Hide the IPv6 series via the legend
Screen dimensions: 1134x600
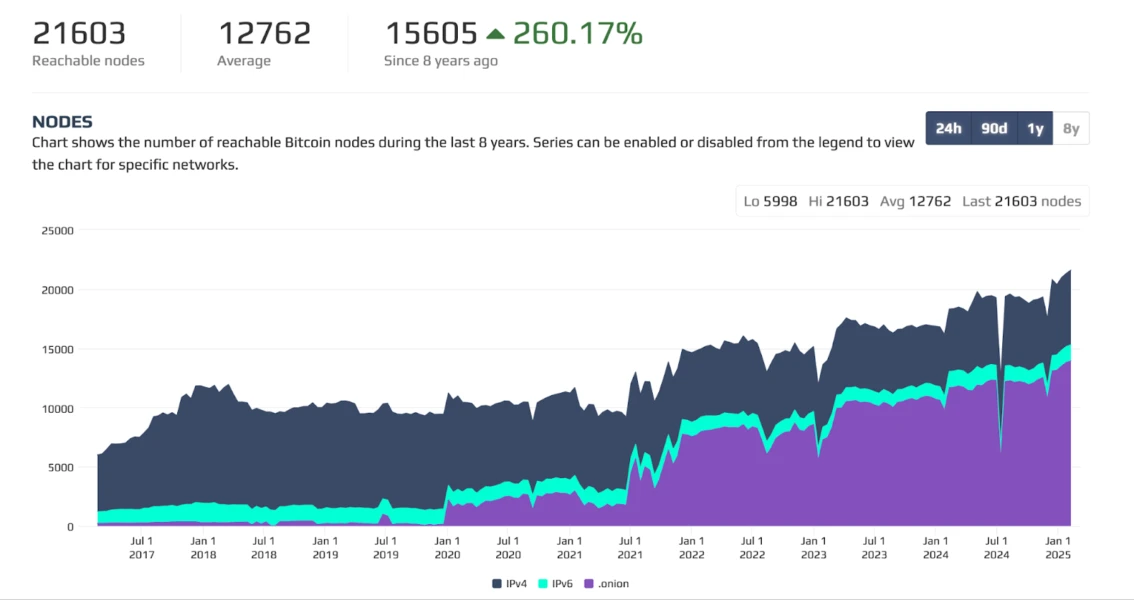tap(558, 583)
